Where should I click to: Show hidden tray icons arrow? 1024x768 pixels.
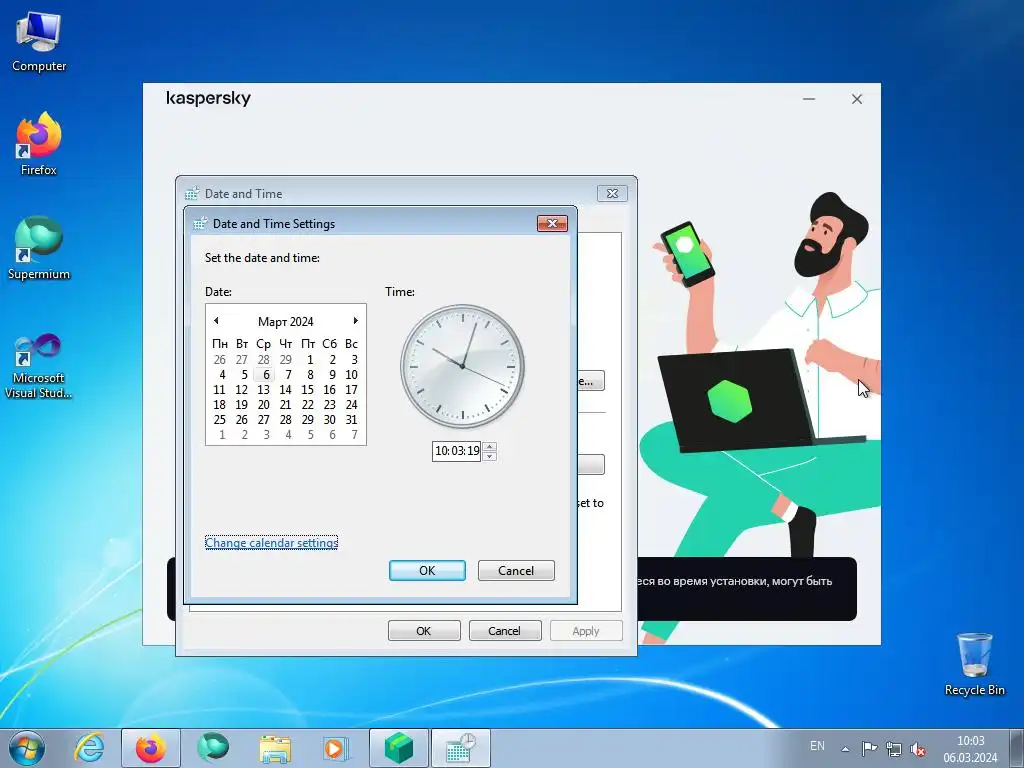[845, 749]
